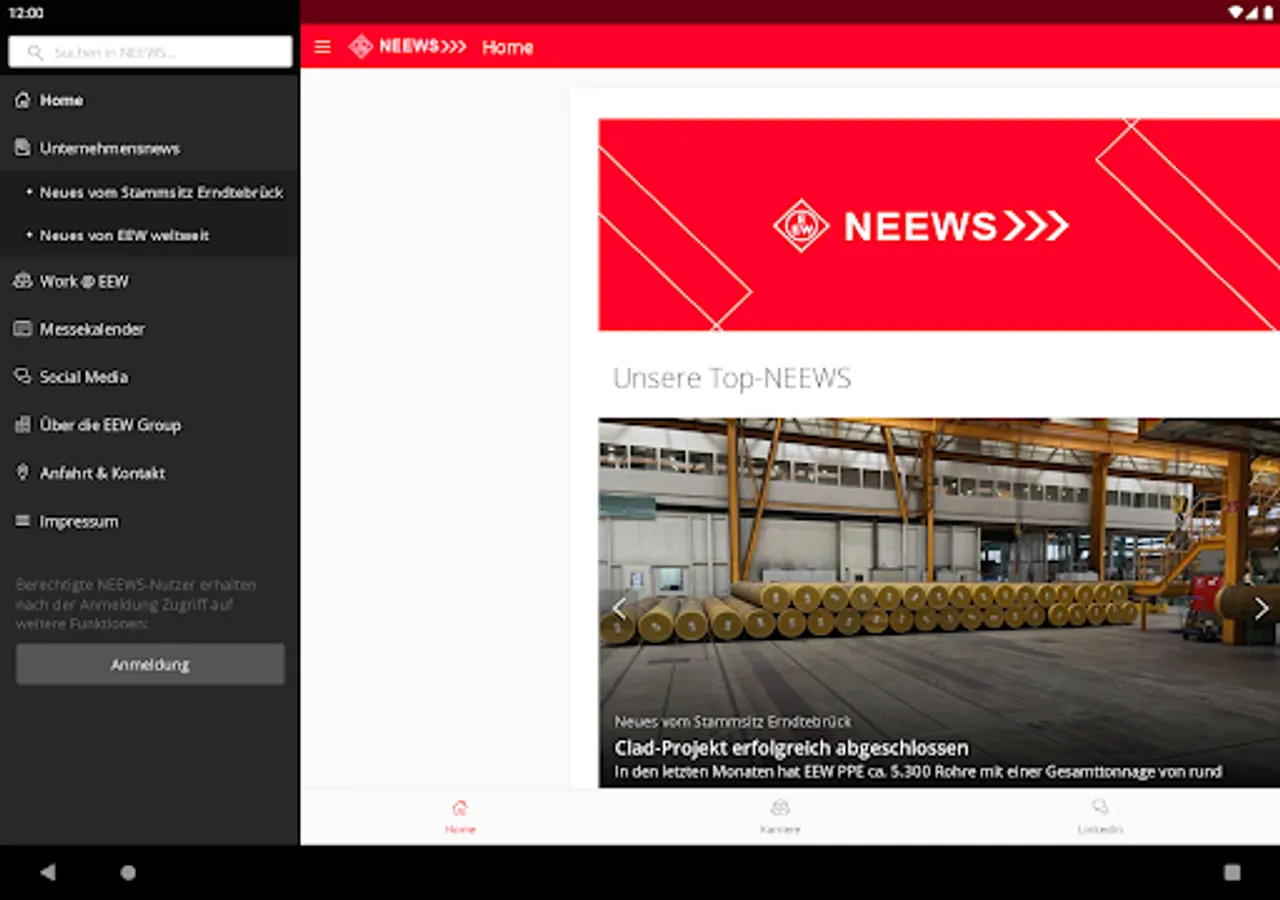Select Neues von EEW weltweit

(x=150, y=235)
